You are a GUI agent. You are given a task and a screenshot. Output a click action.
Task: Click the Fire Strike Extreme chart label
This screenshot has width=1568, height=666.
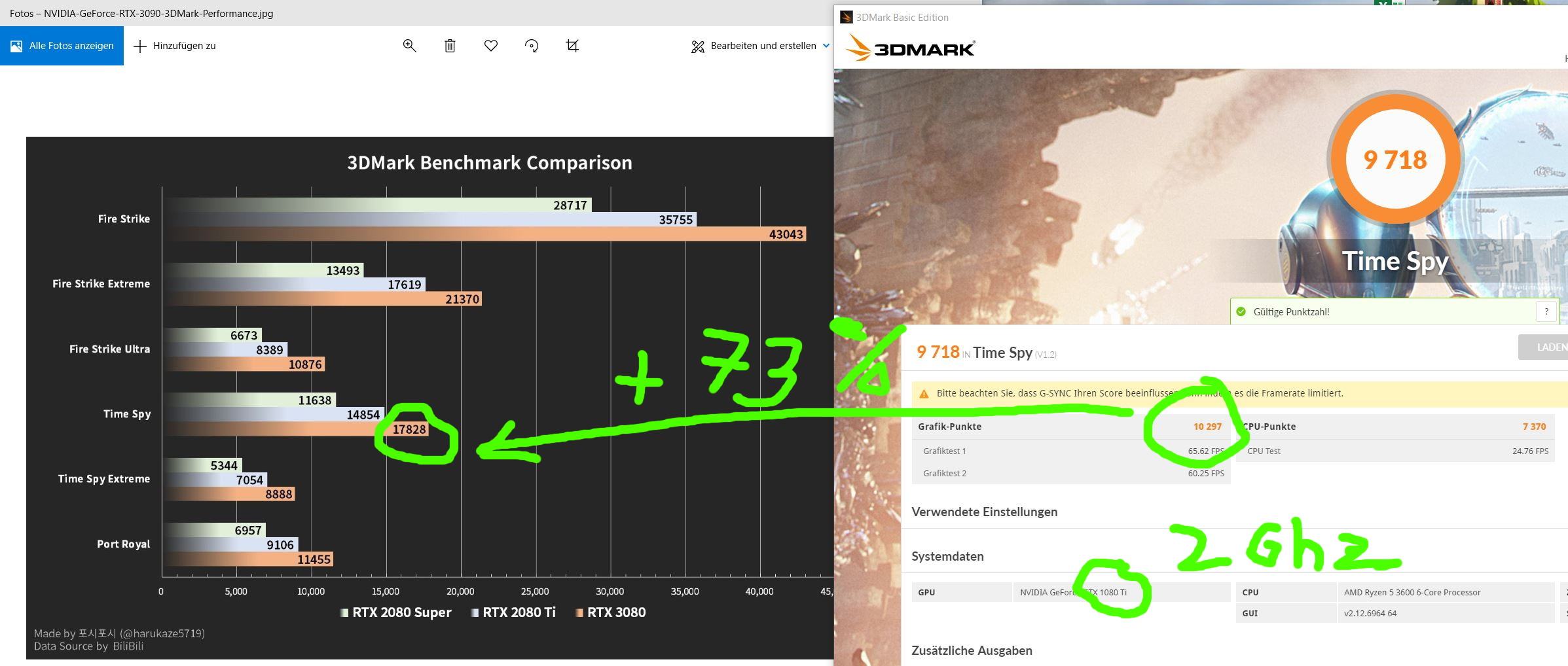click(x=101, y=283)
